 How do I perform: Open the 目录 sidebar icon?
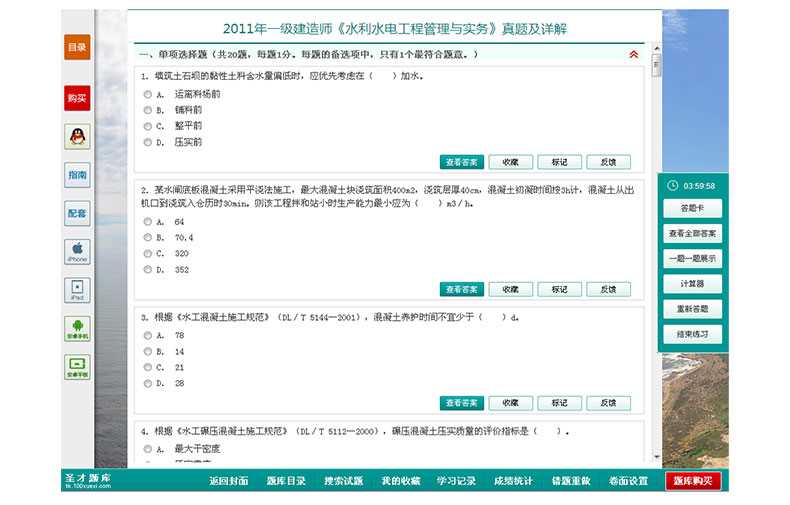click(x=77, y=47)
